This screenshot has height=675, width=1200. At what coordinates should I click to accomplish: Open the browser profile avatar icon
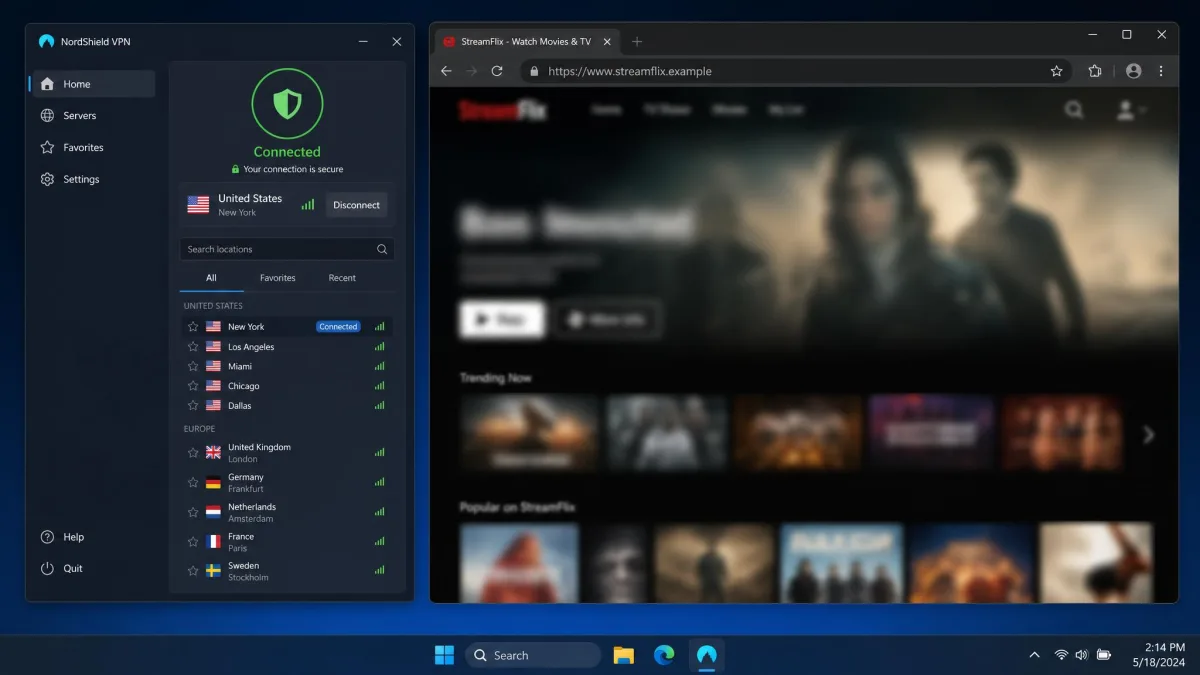(x=1133, y=71)
